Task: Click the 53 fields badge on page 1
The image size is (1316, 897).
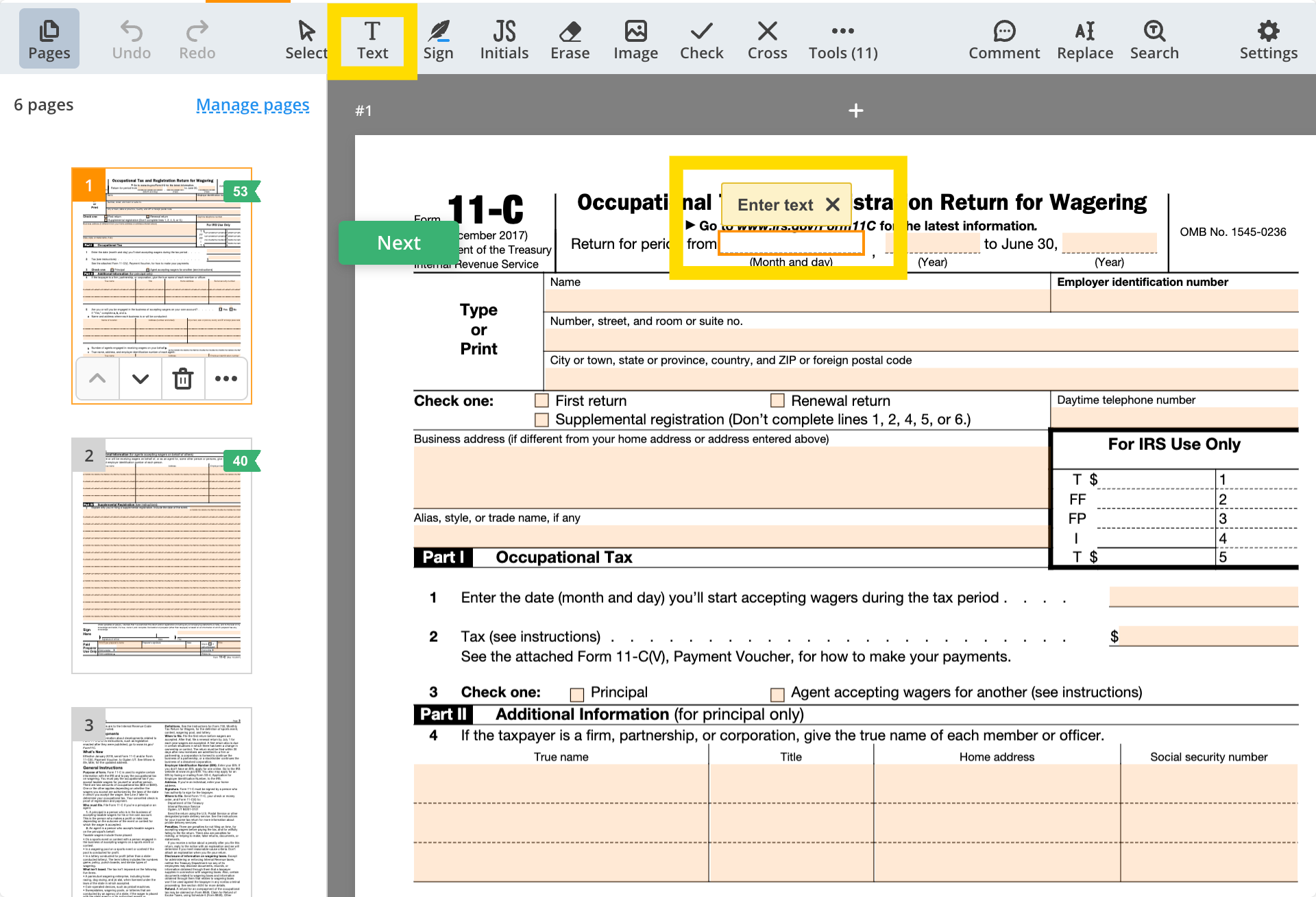Action: pyautogui.click(x=241, y=191)
